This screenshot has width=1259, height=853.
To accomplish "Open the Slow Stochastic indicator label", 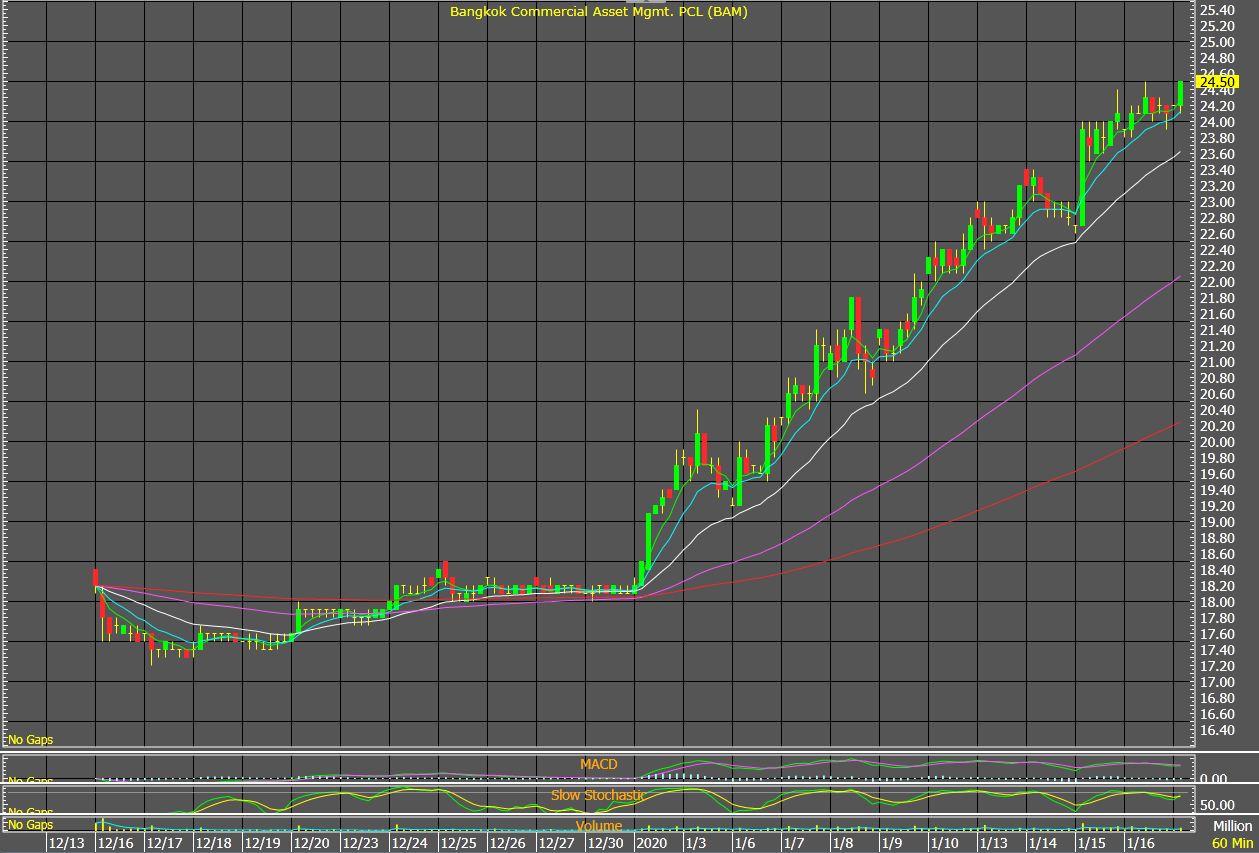I will tap(598, 795).
